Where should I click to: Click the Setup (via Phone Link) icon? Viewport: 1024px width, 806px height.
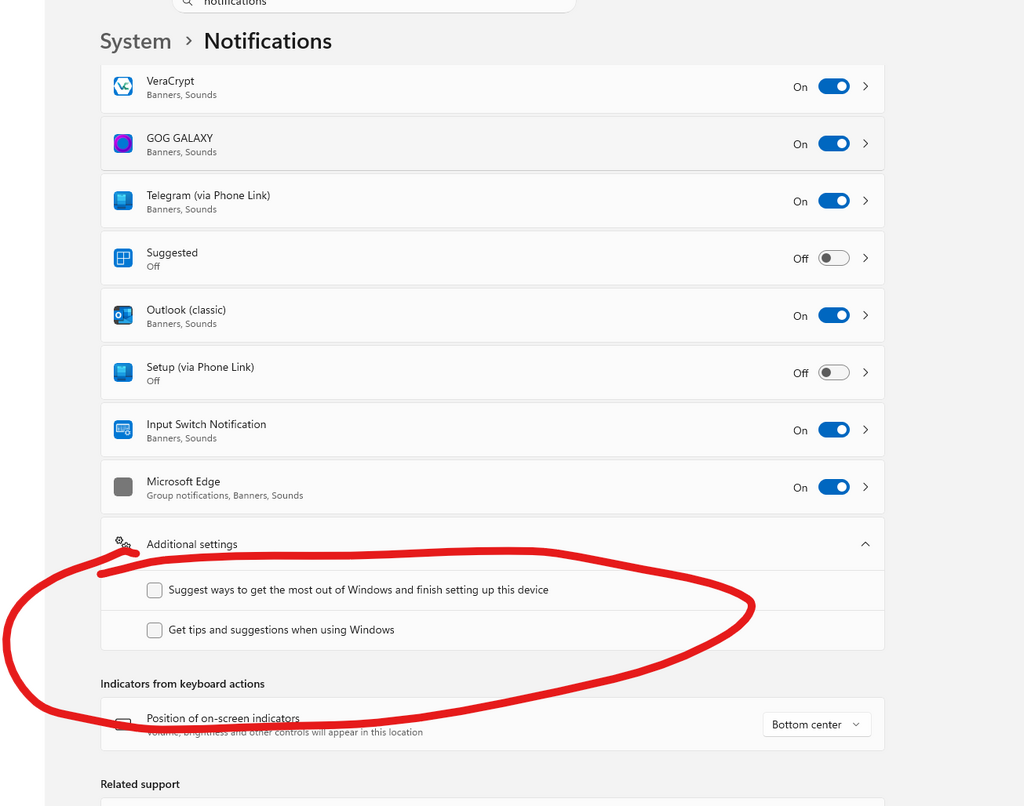point(123,372)
